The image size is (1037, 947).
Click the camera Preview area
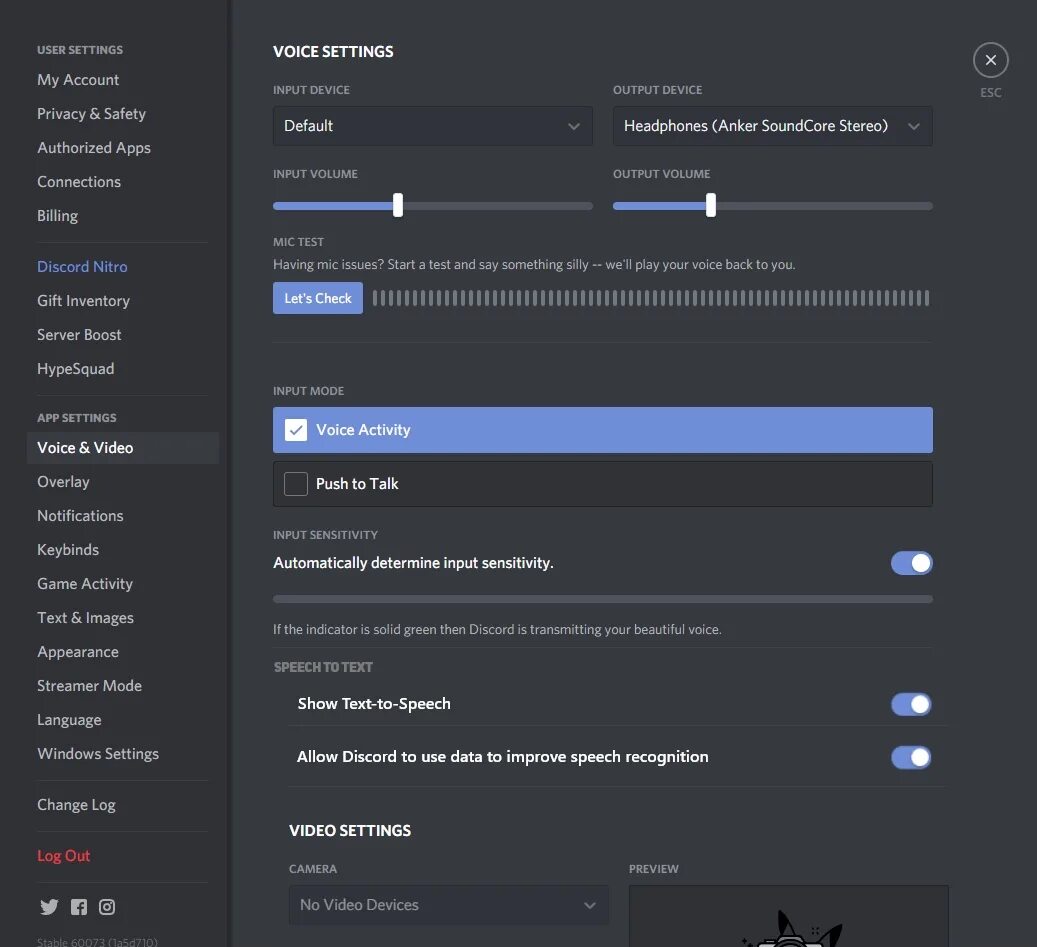click(788, 916)
